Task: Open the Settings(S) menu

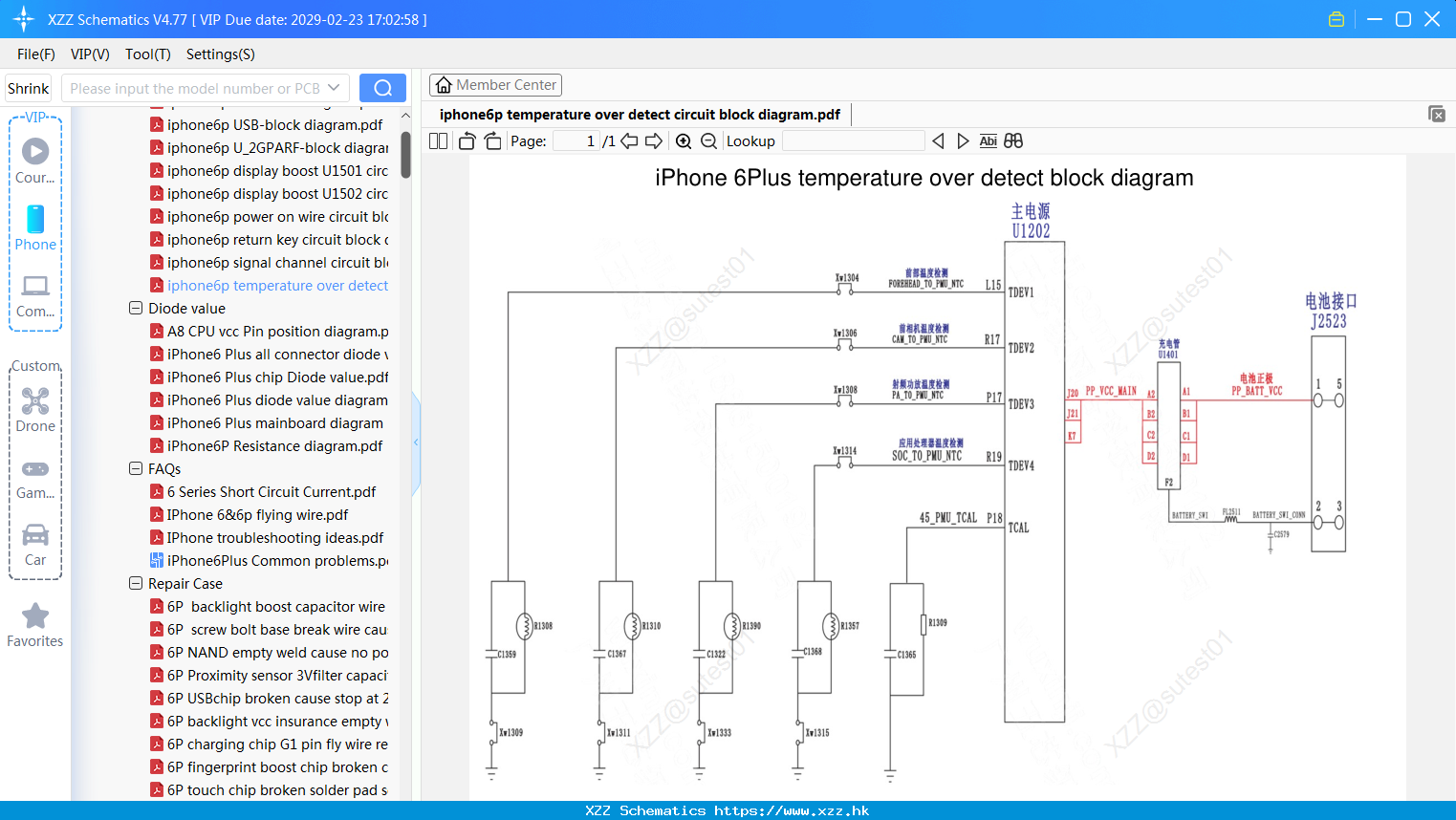Action: [221, 54]
